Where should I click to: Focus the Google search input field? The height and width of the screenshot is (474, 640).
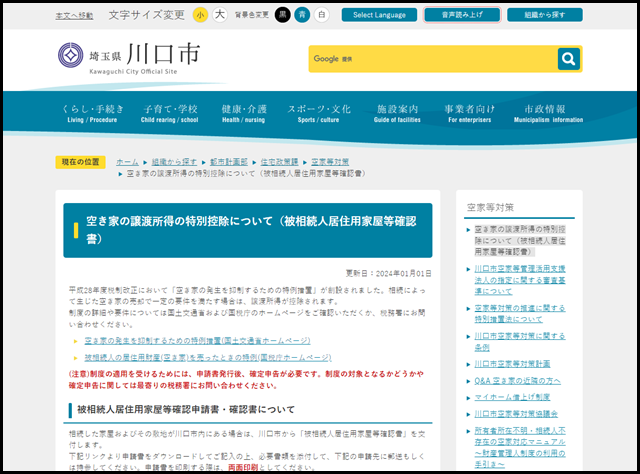click(x=433, y=59)
